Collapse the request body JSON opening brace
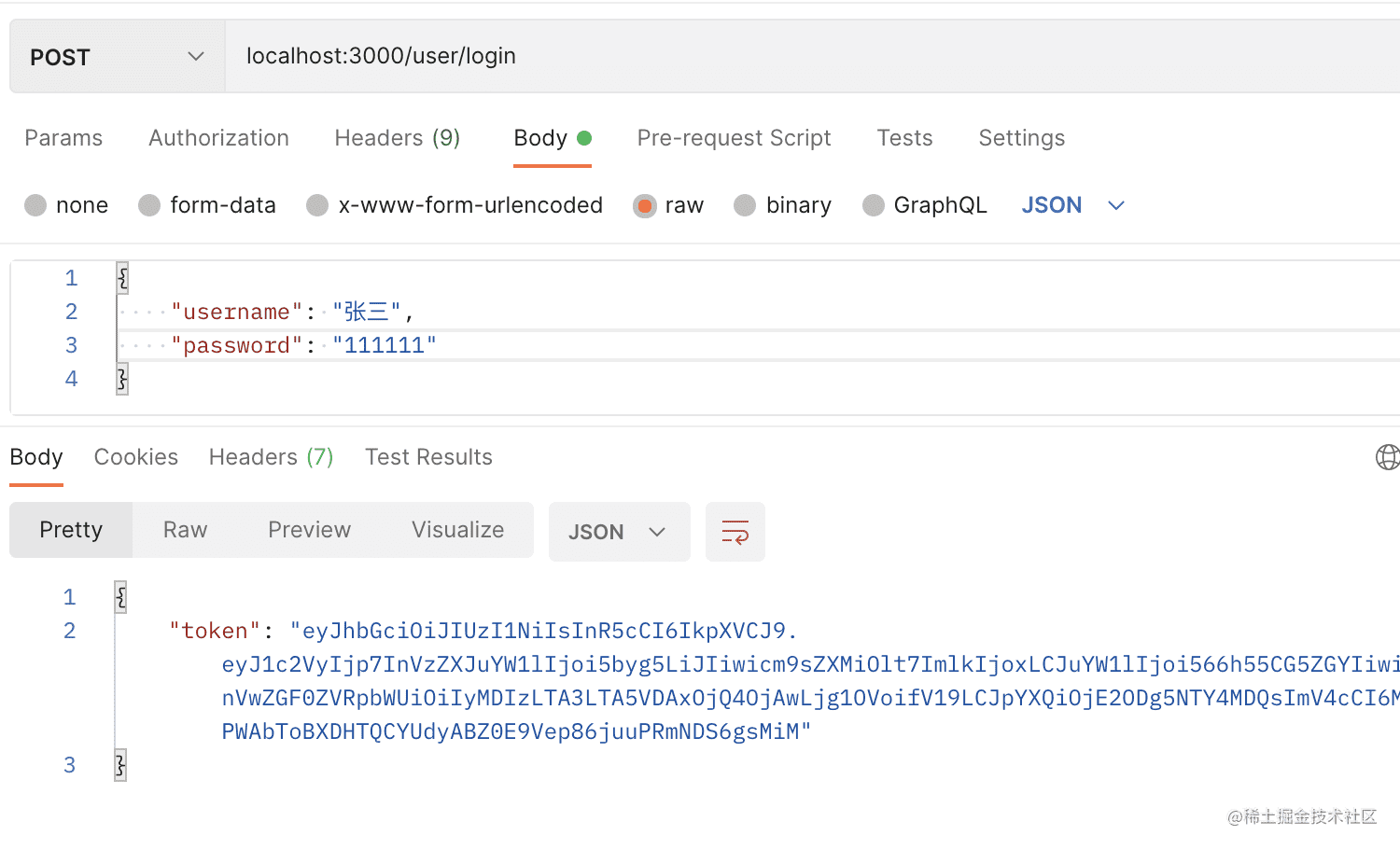The height and width of the screenshot is (849, 1400). [x=122, y=277]
